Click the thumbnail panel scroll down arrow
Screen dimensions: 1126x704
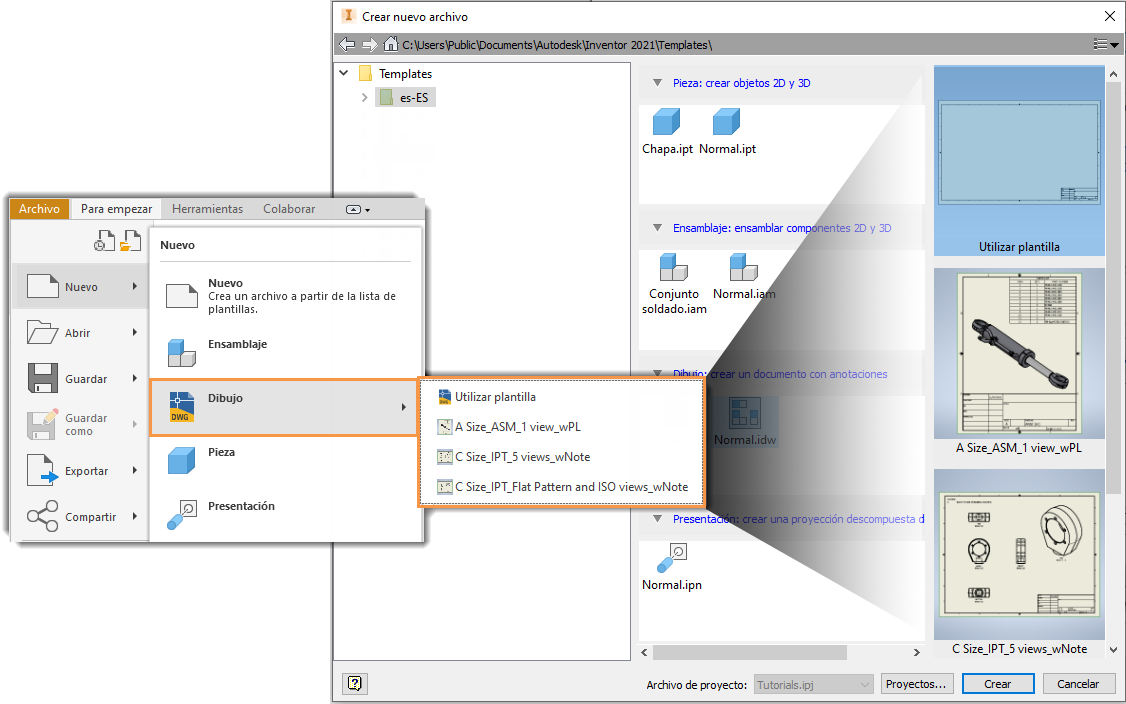(x=1113, y=650)
